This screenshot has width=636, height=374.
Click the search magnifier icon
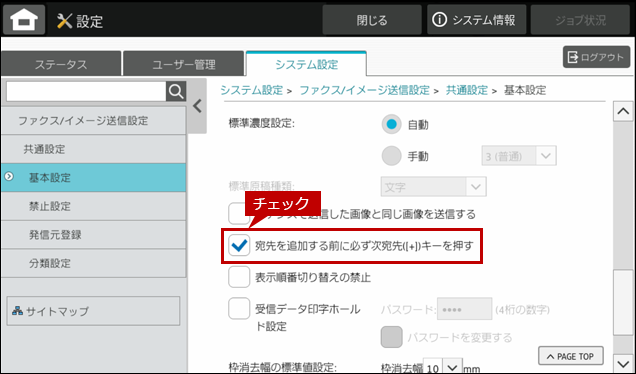tap(176, 92)
